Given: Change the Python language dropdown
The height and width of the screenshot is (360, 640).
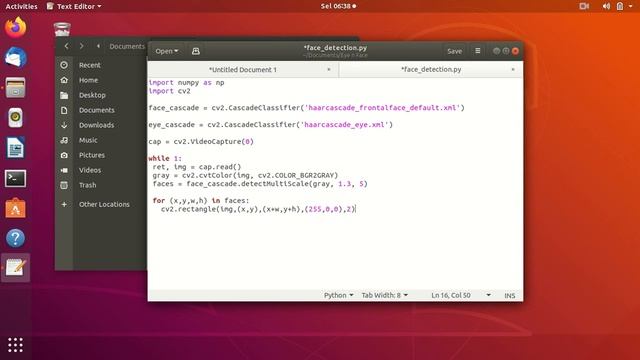Looking at the screenshot, I should click(x=338, y=295).
